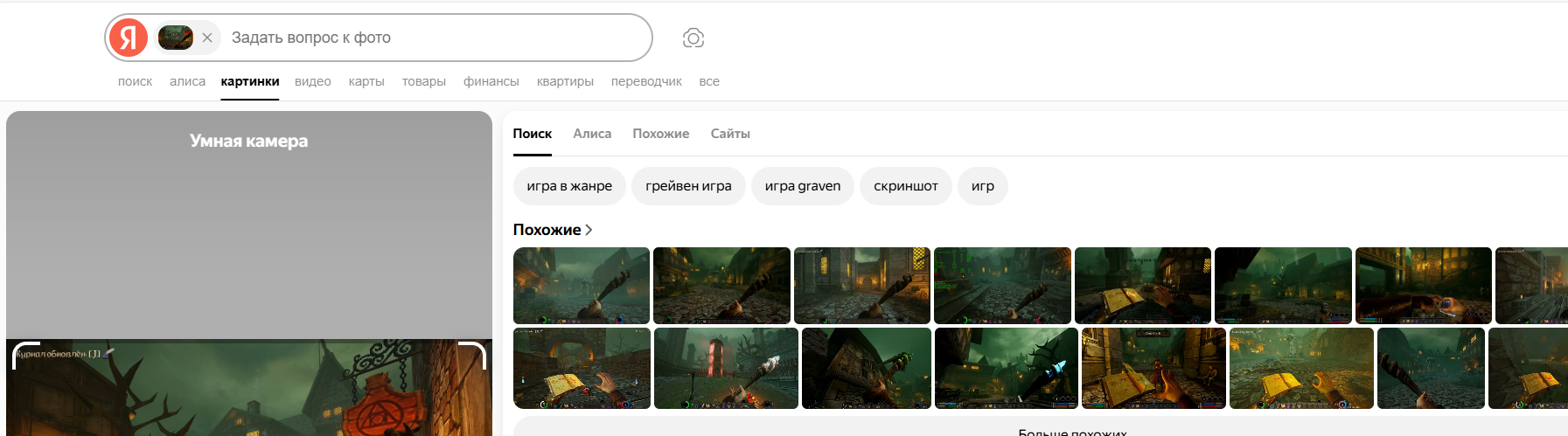Open the "Похожие" section heading

pos(547,230)
